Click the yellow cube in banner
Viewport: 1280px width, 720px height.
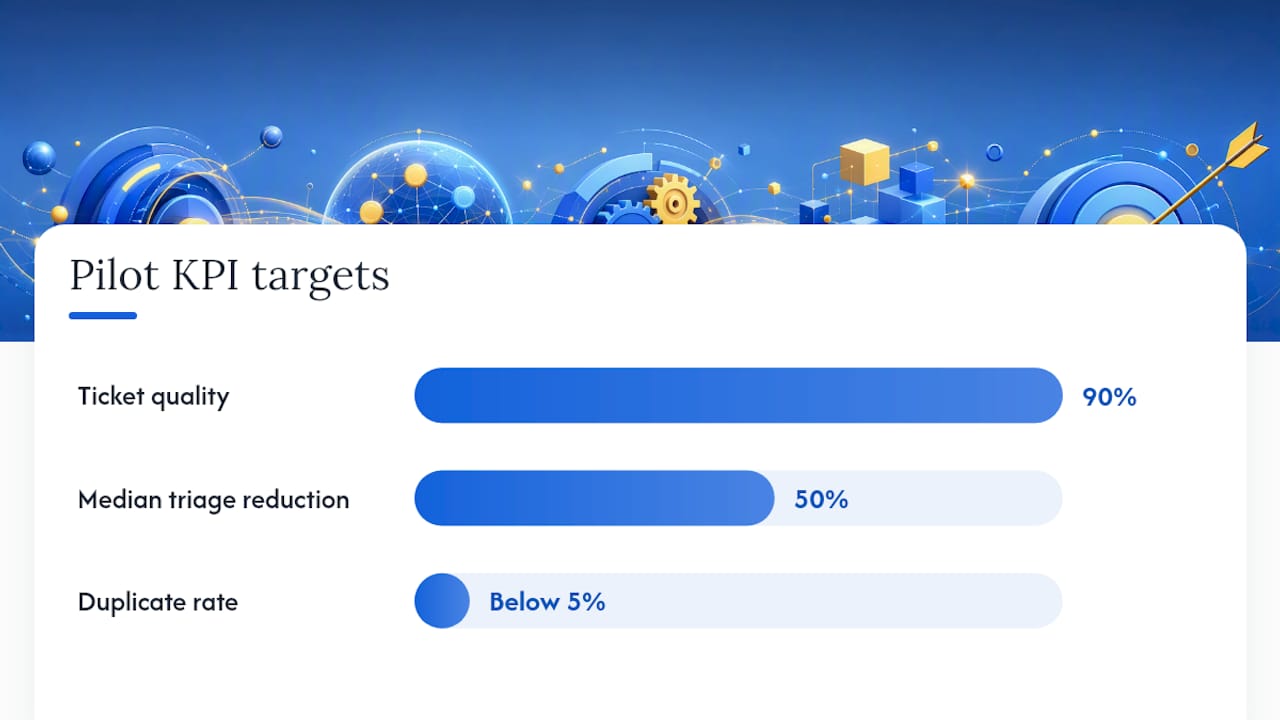[864, 161]
